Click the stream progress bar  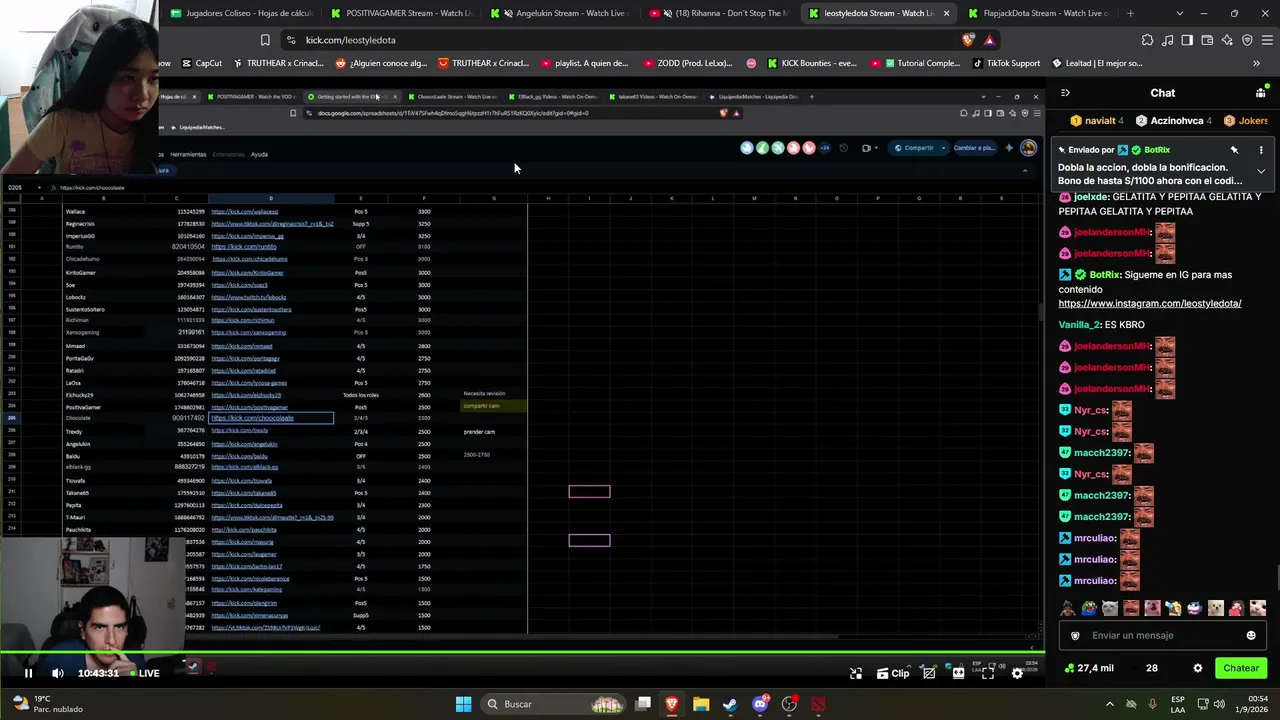pos(522,654)
